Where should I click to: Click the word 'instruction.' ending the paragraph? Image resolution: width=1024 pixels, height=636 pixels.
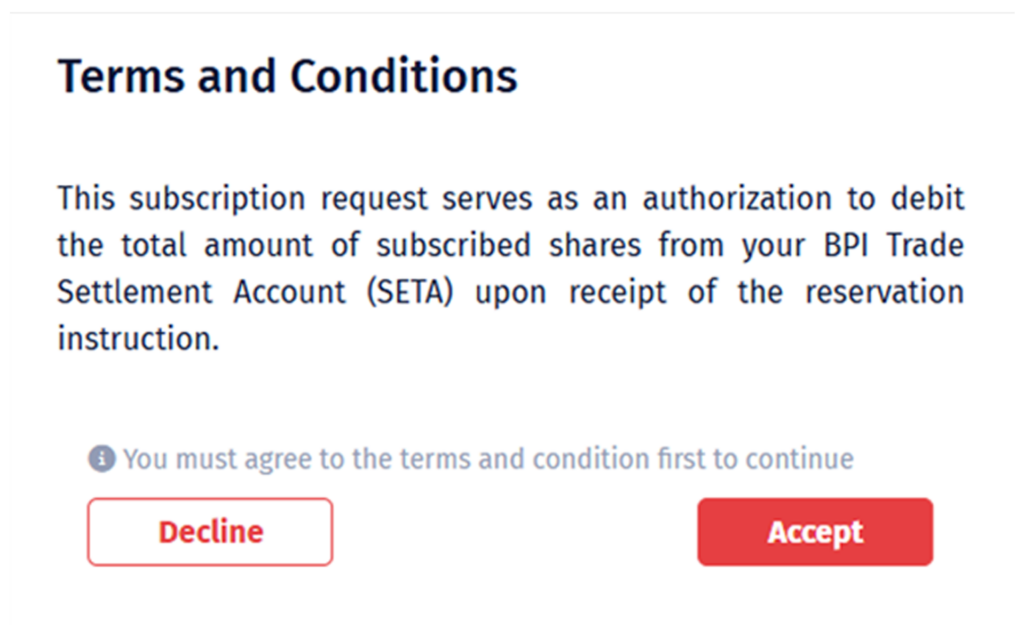[x=138, y=339]
